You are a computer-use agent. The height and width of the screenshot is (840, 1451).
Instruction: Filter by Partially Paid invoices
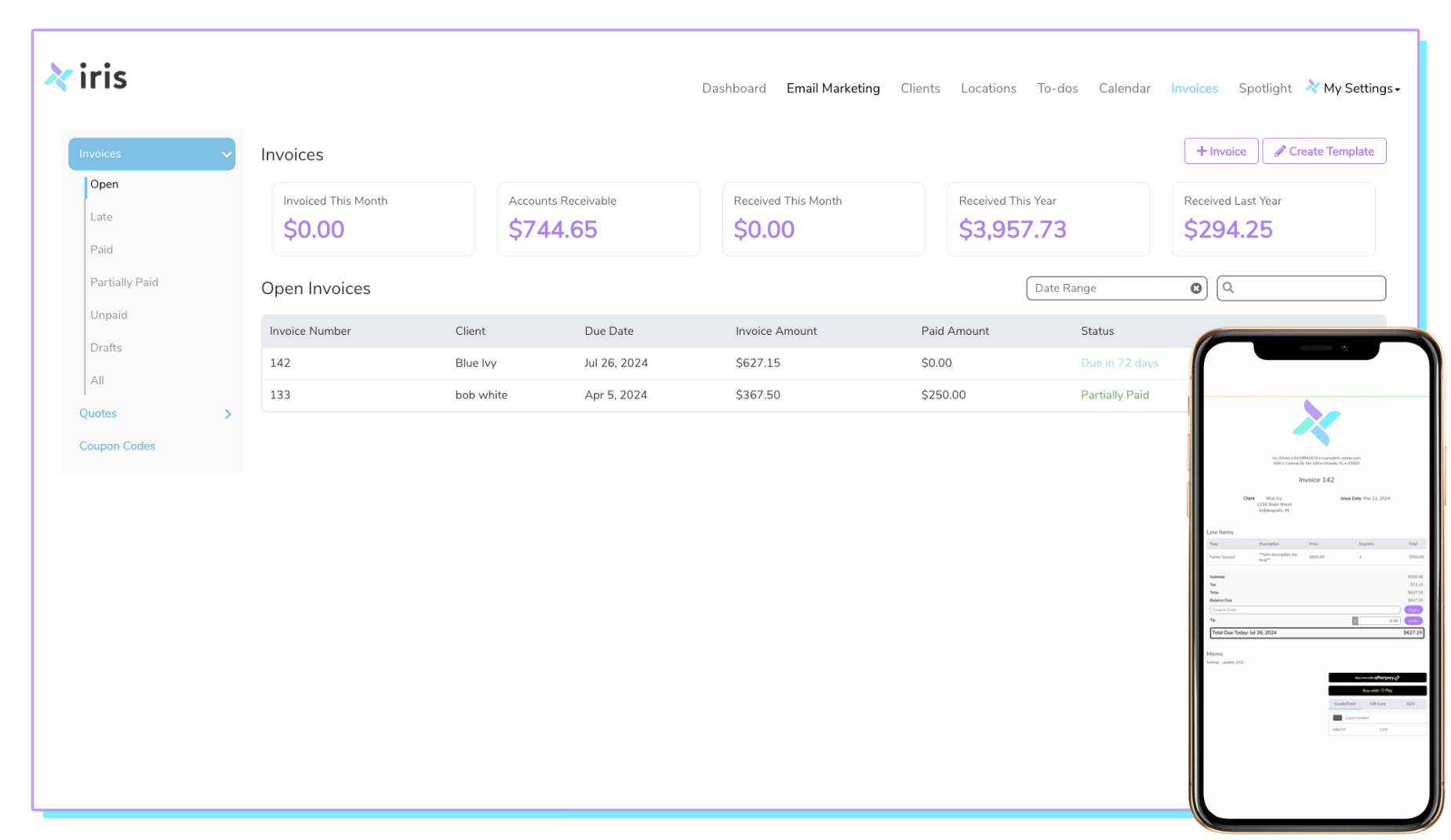pyautogui.click(x=124, y=282)
